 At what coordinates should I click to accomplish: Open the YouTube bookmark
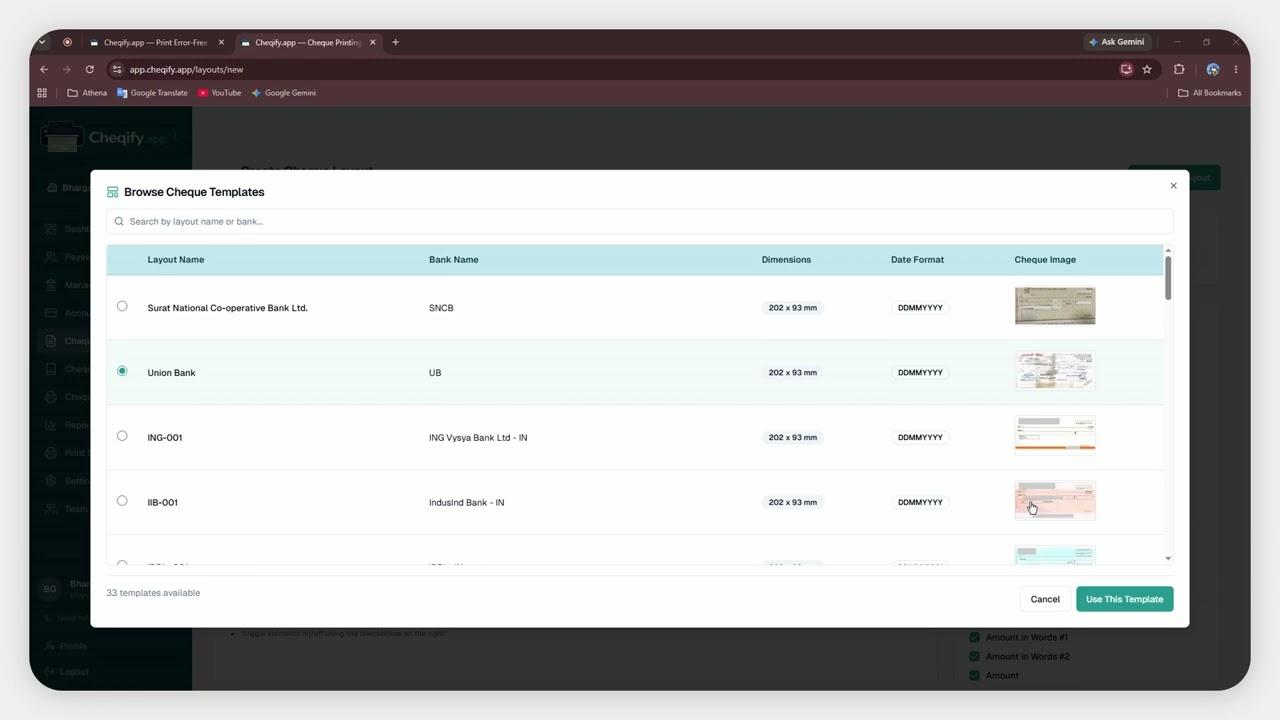point(219,93)
